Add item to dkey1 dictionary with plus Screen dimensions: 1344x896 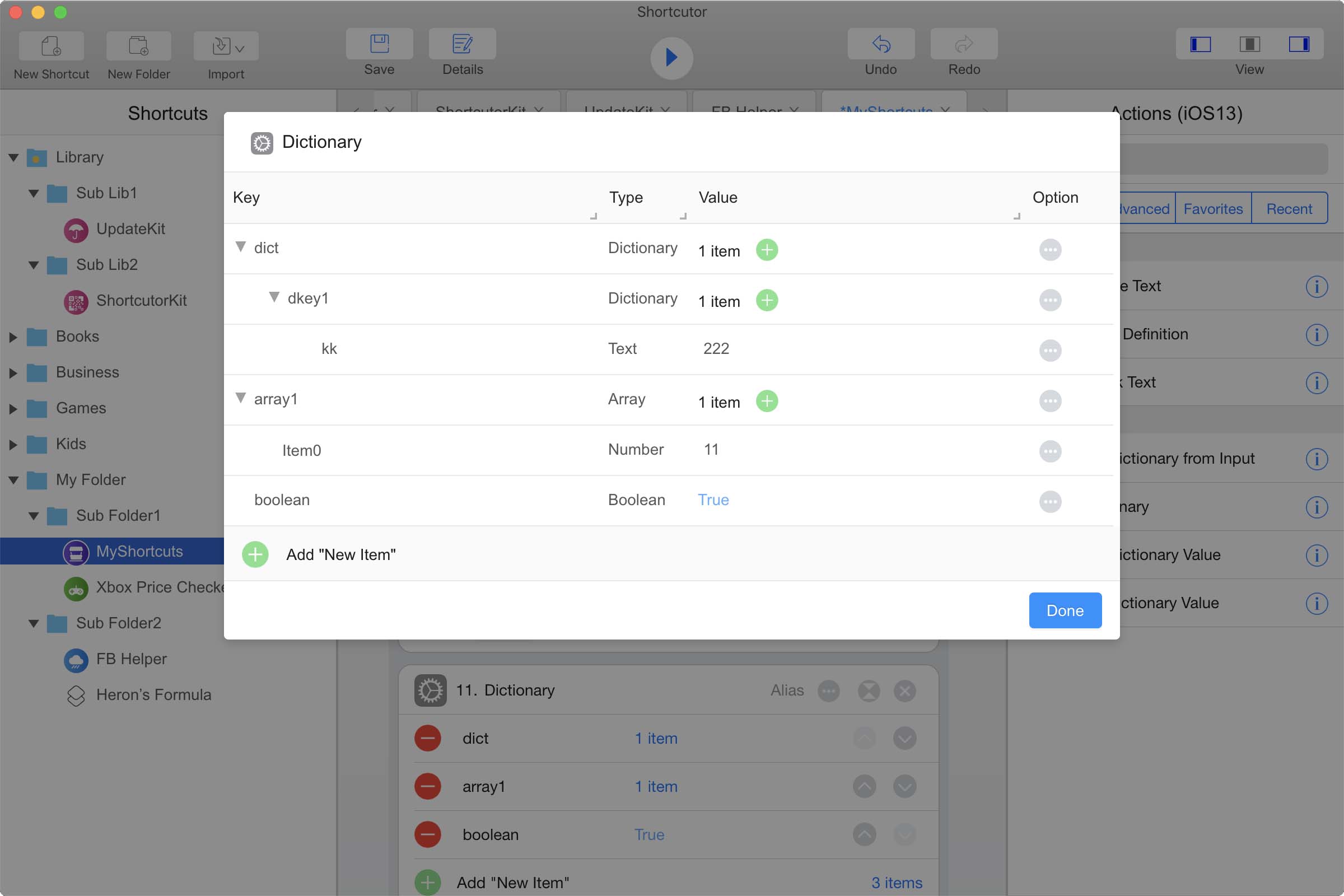(767, 301)
